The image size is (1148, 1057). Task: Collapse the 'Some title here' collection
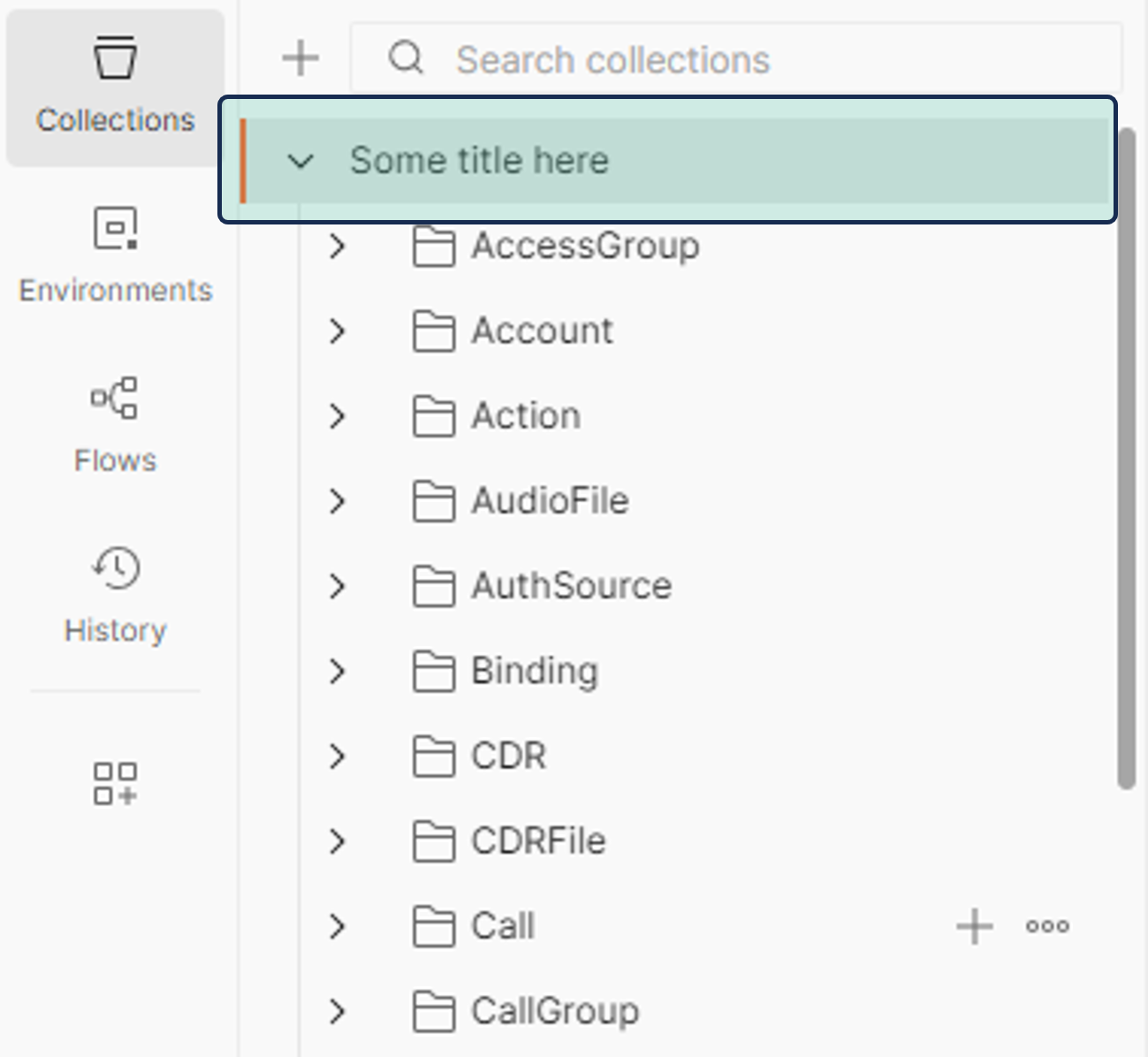[x=301, y=162]
